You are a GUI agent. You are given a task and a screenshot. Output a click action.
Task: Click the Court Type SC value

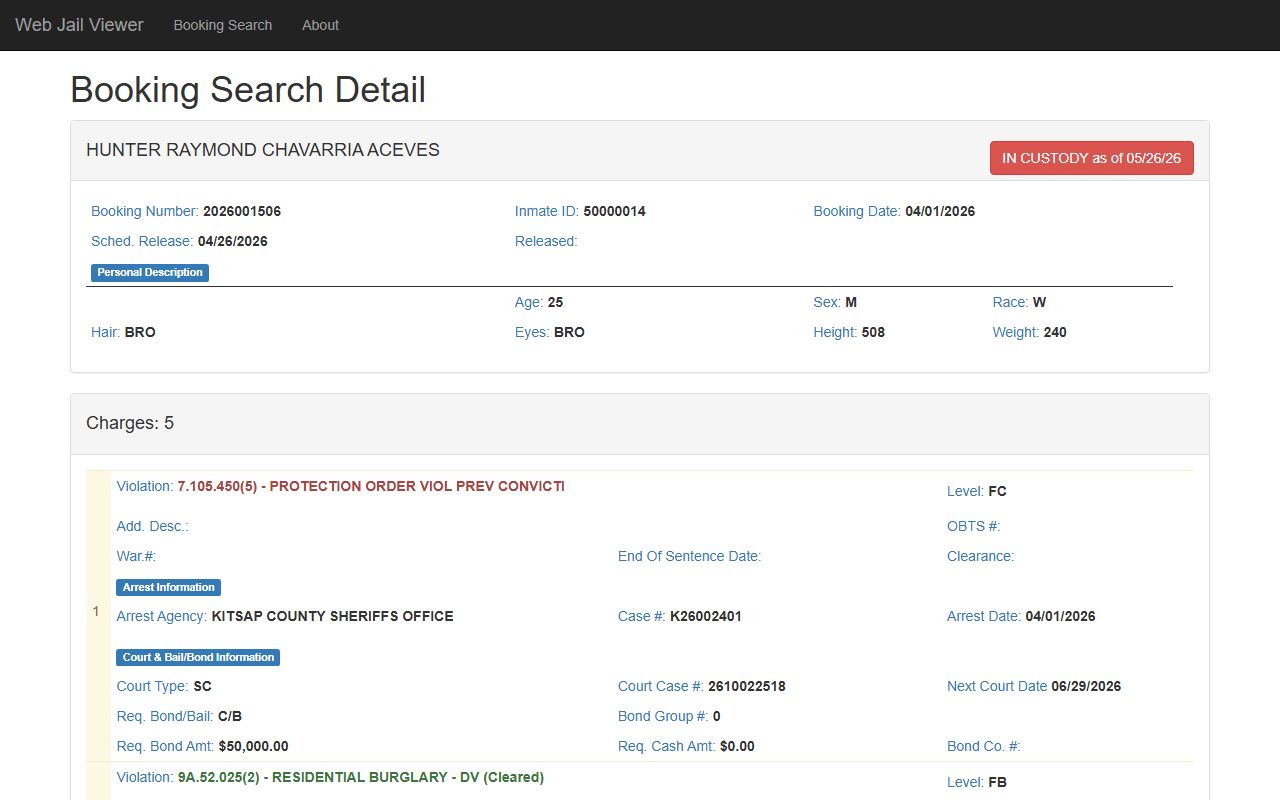pos(203,686)
